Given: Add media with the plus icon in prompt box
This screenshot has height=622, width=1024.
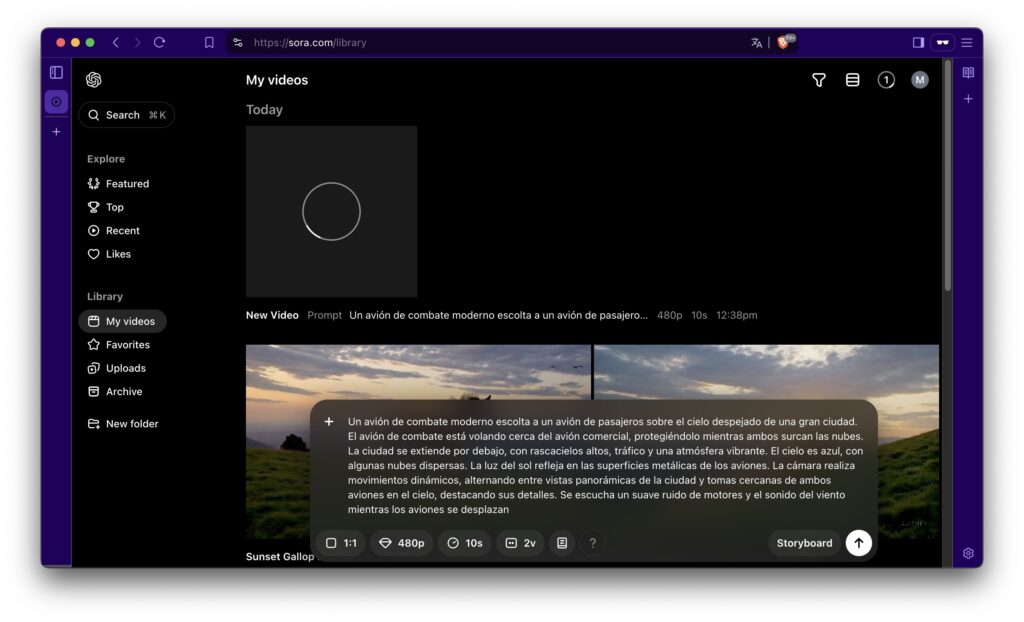Looking at the screenshot, I should [x=329, y=422].
